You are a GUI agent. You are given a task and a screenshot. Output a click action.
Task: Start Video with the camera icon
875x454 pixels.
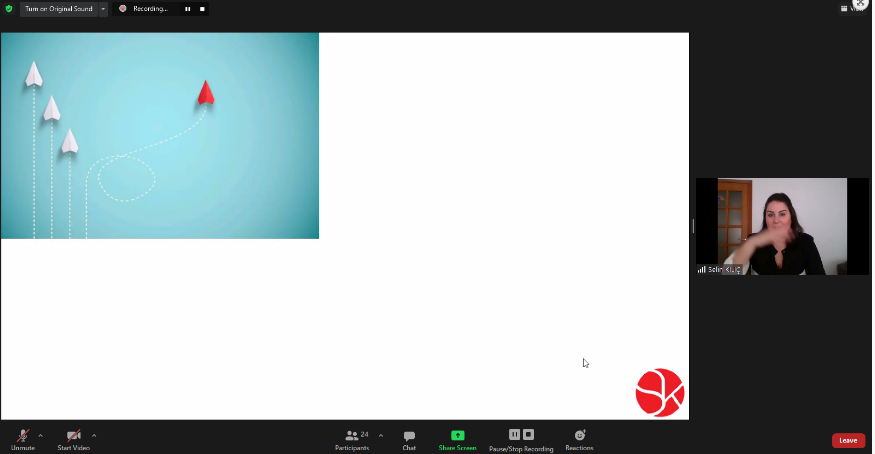click(73, 437)
